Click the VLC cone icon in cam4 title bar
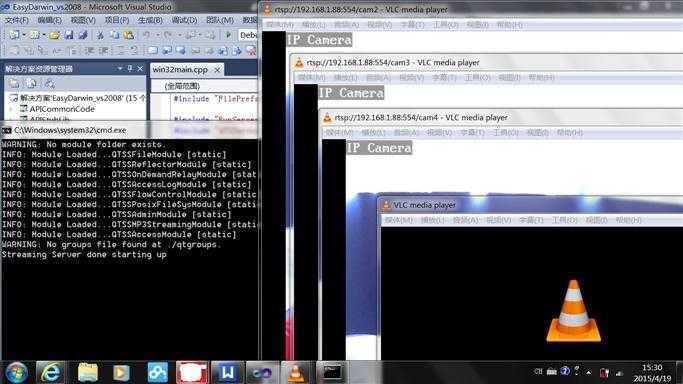Viewport: 683px width, 384px height. 327,118
